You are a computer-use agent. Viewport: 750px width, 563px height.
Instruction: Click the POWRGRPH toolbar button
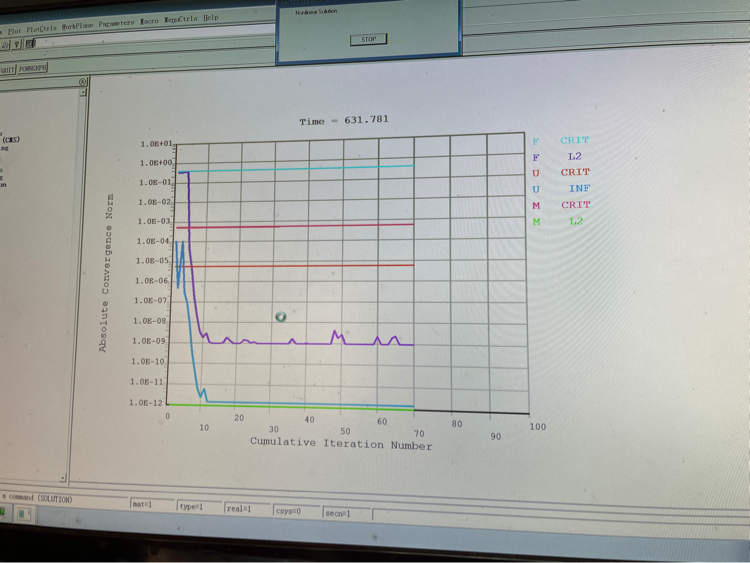[33, 68]
